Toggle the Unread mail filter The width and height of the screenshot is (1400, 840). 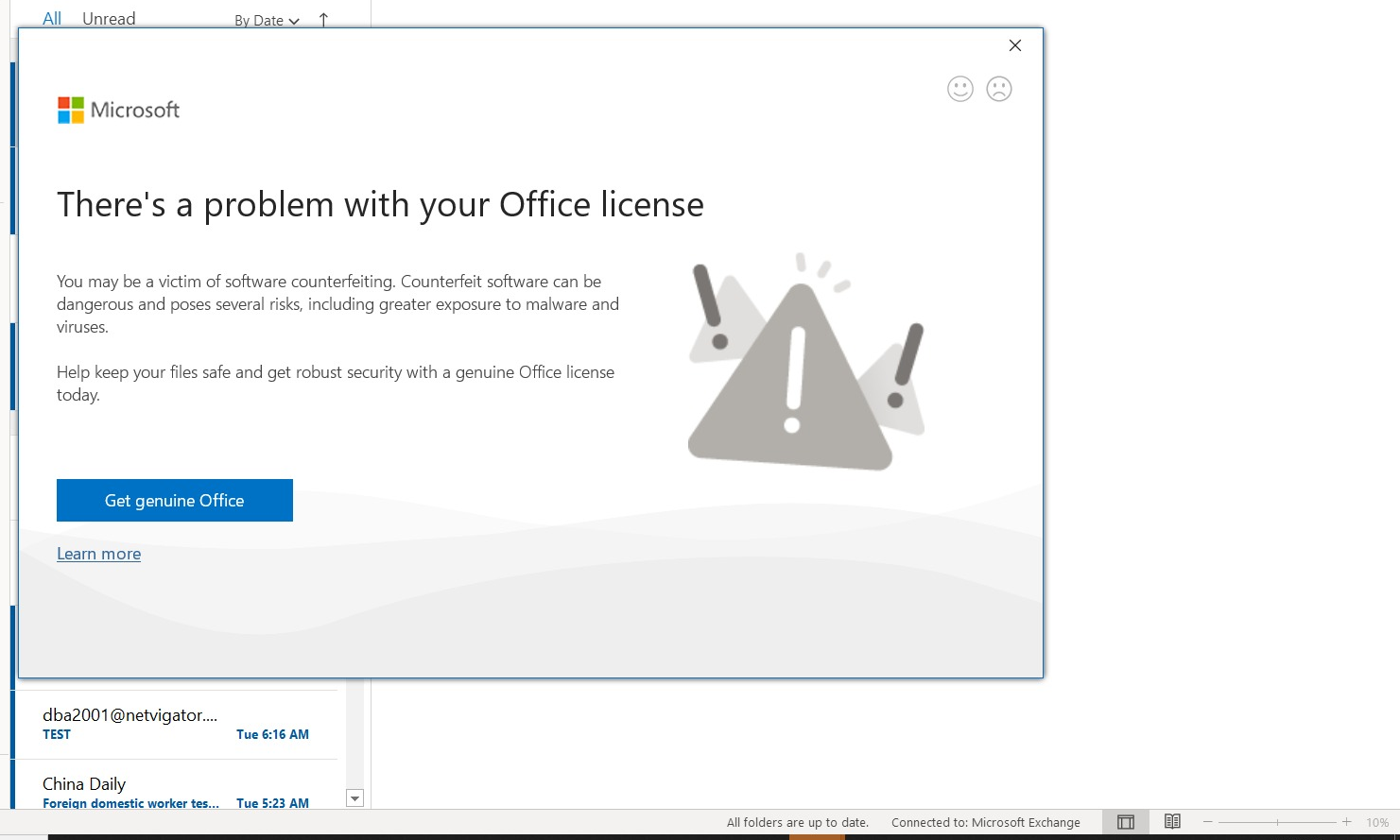click(108, 18)
